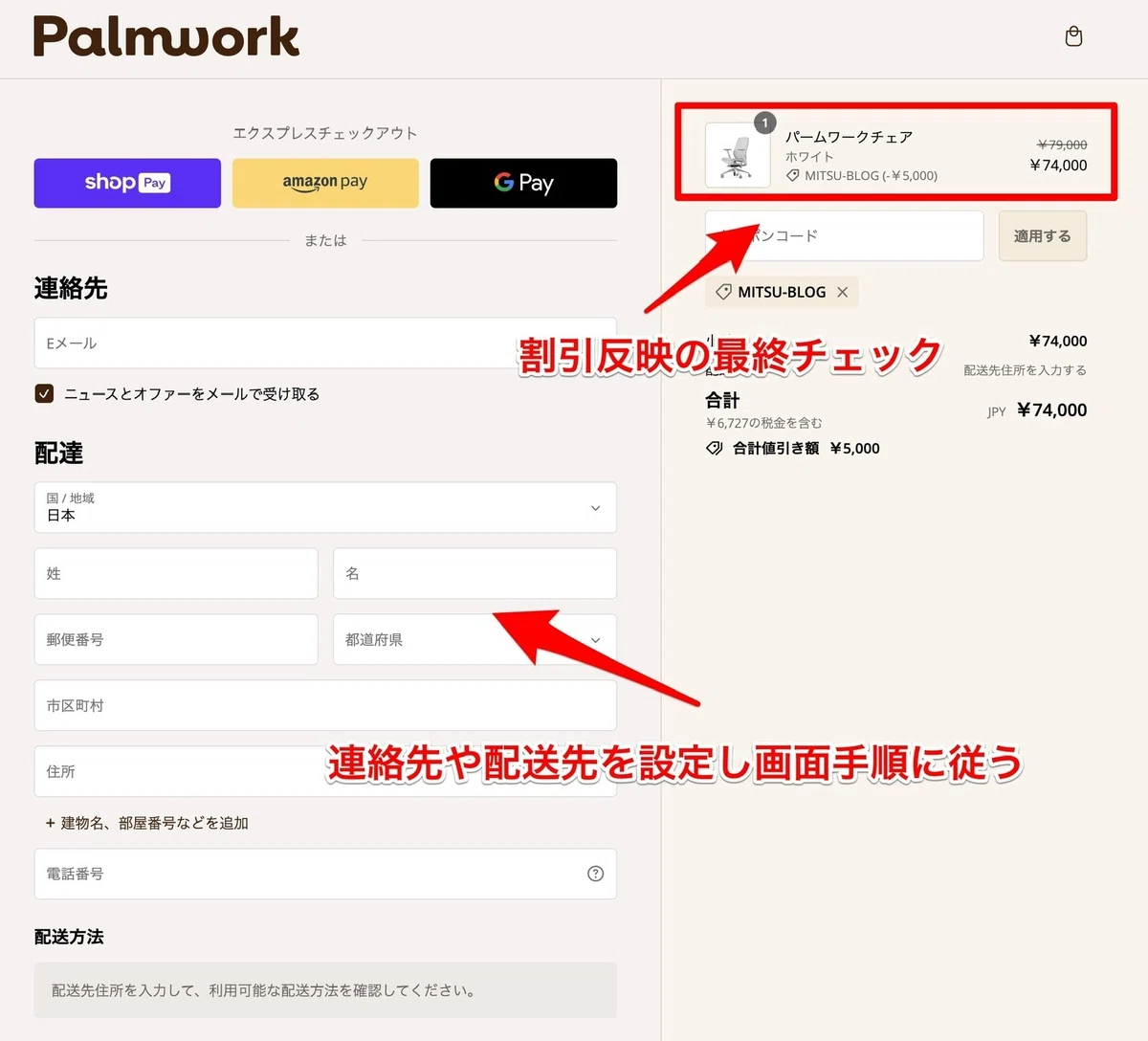Viewport: 1148px width, 1041px height.
Task: Choose Google Pay express checkout
Action: tap(523, 183)
